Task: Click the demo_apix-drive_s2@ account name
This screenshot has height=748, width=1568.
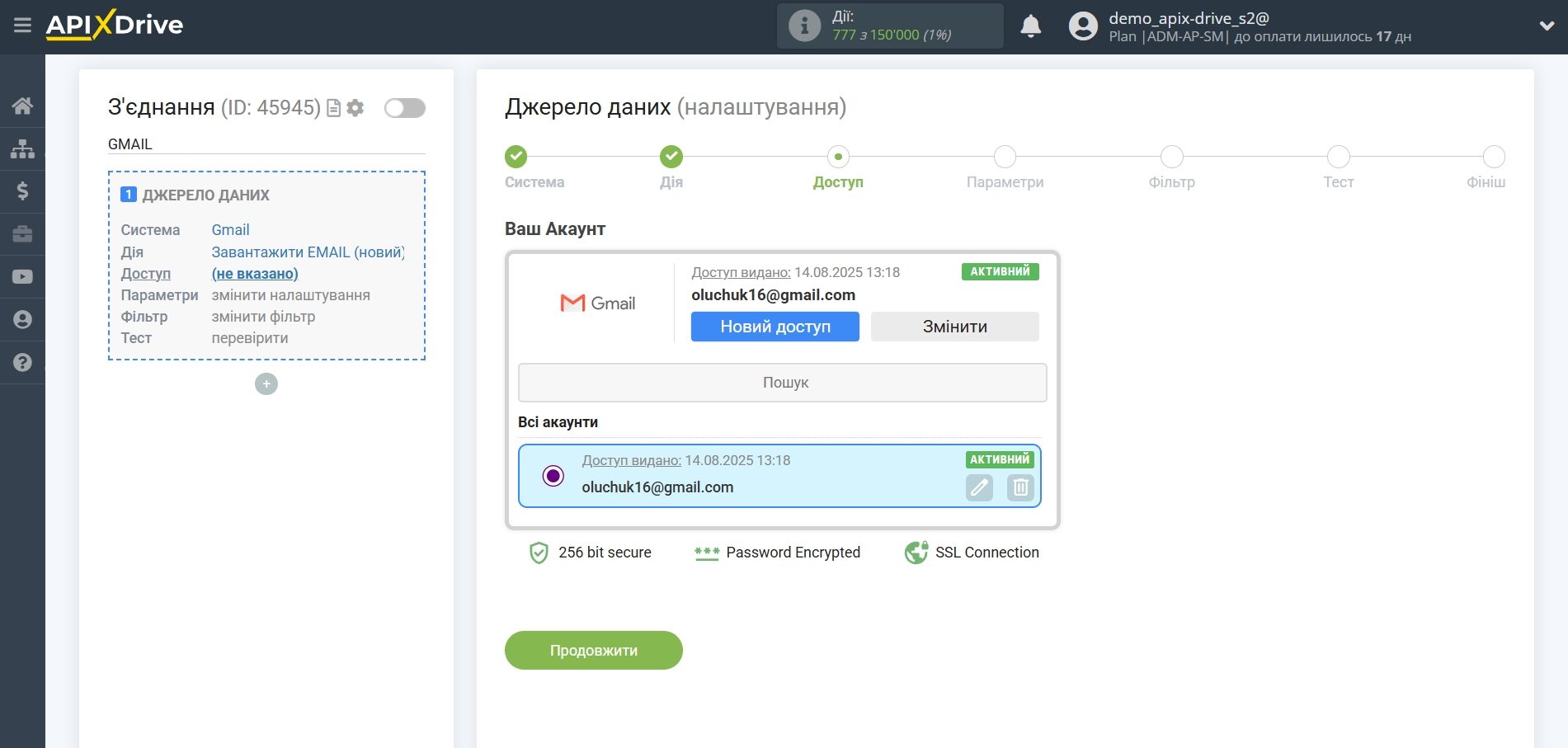Action: click(1189, 18)
